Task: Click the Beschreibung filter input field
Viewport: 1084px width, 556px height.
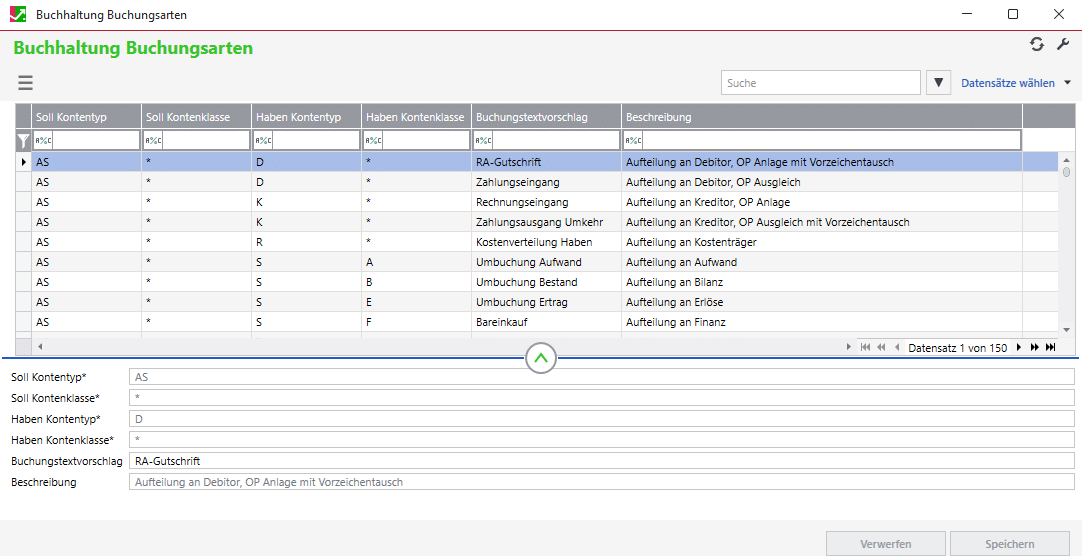Action: pos(831,141)
